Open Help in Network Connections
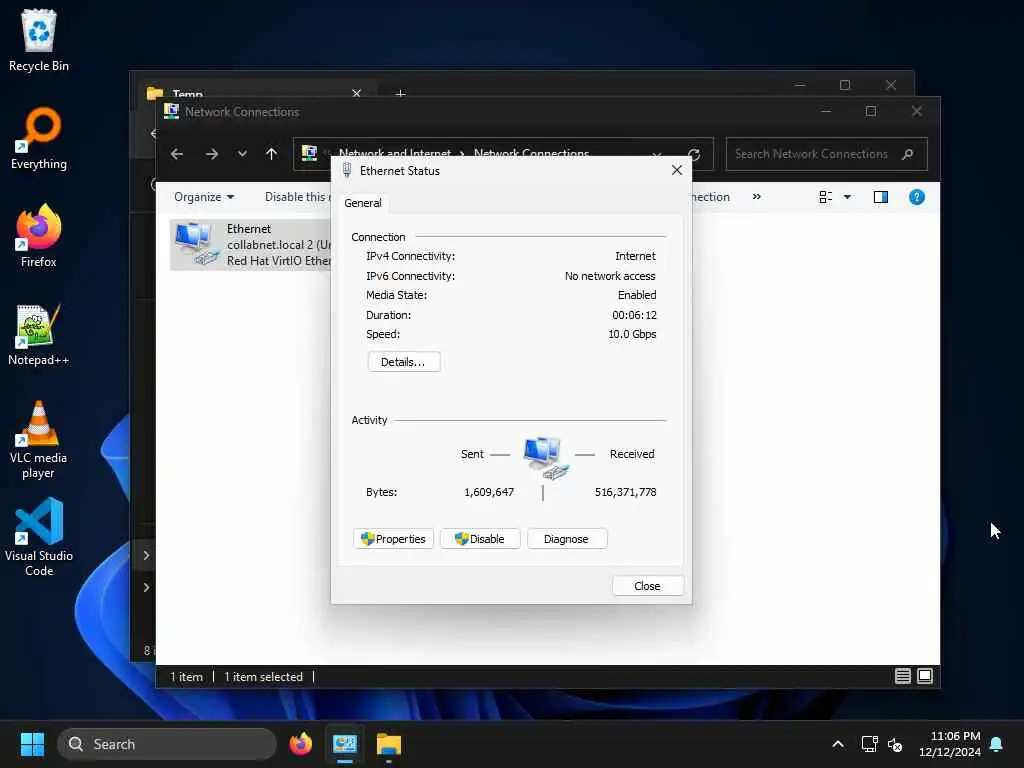Viewport: 1024px width, 768px height. (x=916, y=197)
